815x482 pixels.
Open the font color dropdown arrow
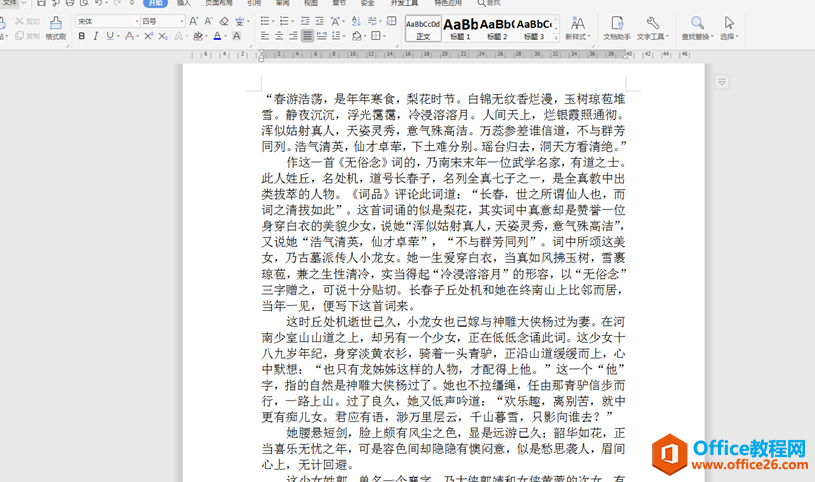[x=226, y=36]
